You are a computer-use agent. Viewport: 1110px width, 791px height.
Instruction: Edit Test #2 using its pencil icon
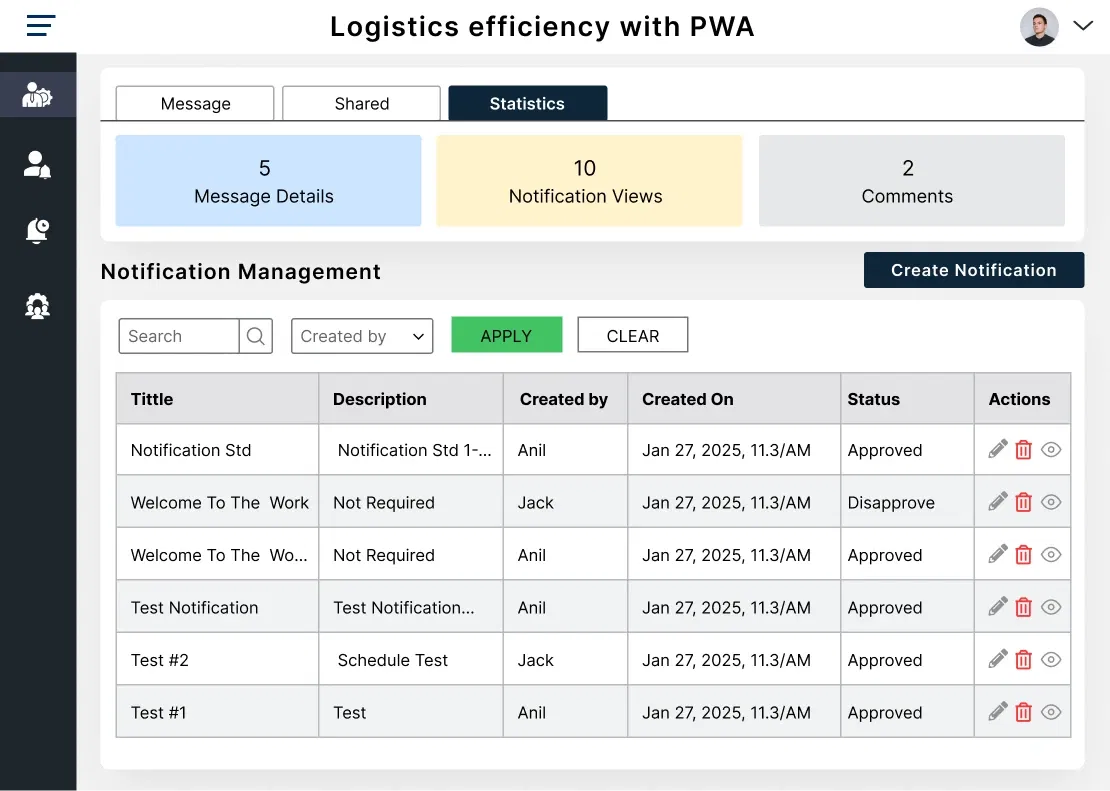(996, 659)
